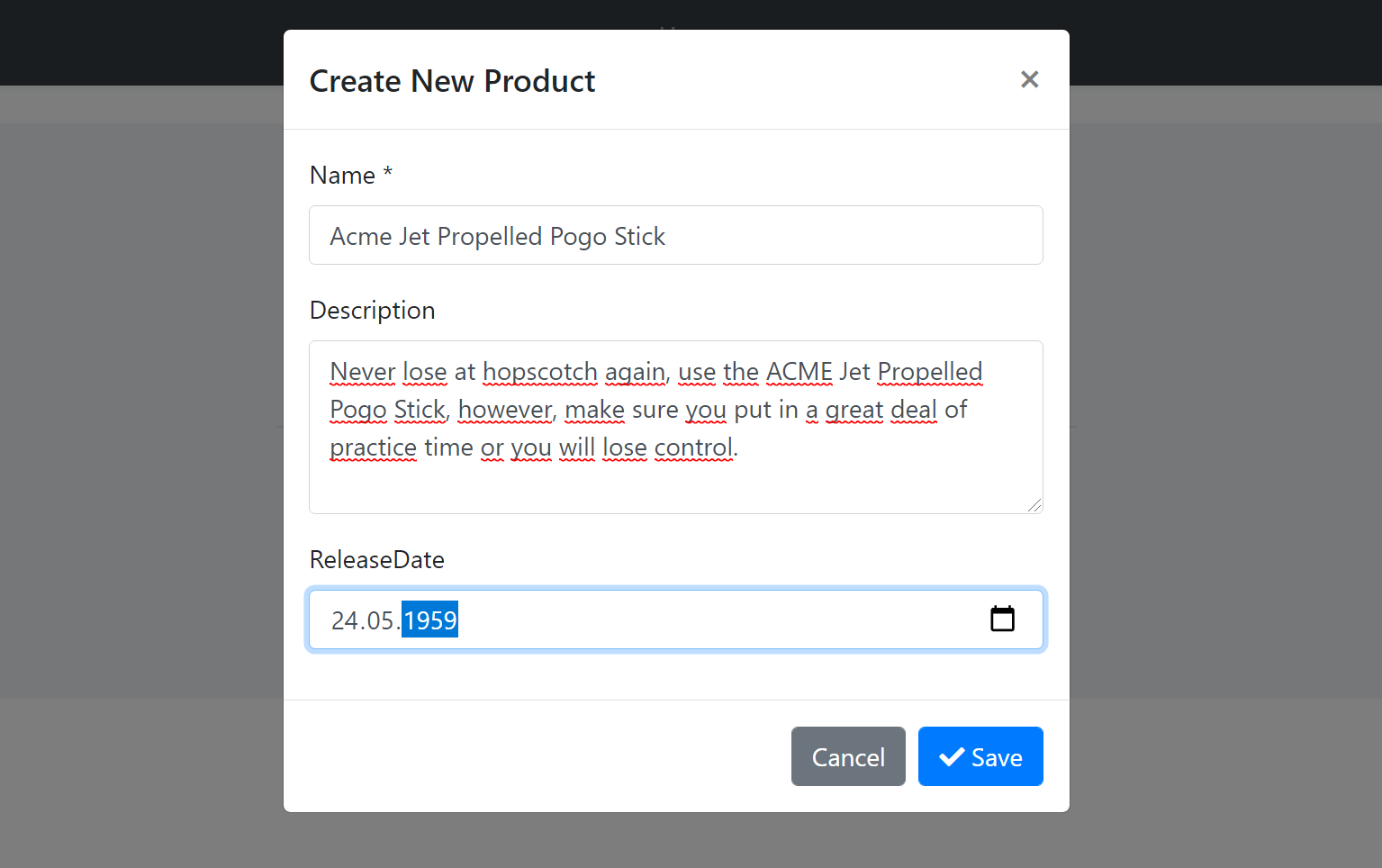This screenshot has width=1382, height=868.
Task: Click the word ACME in the description text
Action: point(799,372)
